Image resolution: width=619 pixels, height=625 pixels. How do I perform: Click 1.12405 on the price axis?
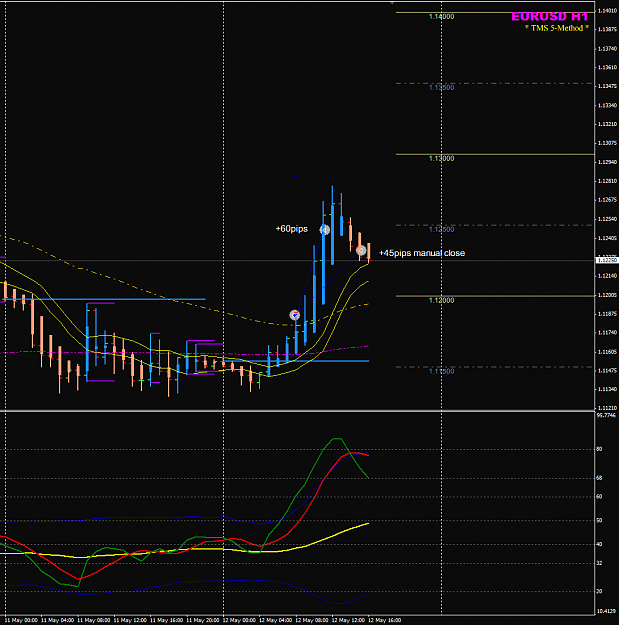pyautogui.click(x=607, y=238)
